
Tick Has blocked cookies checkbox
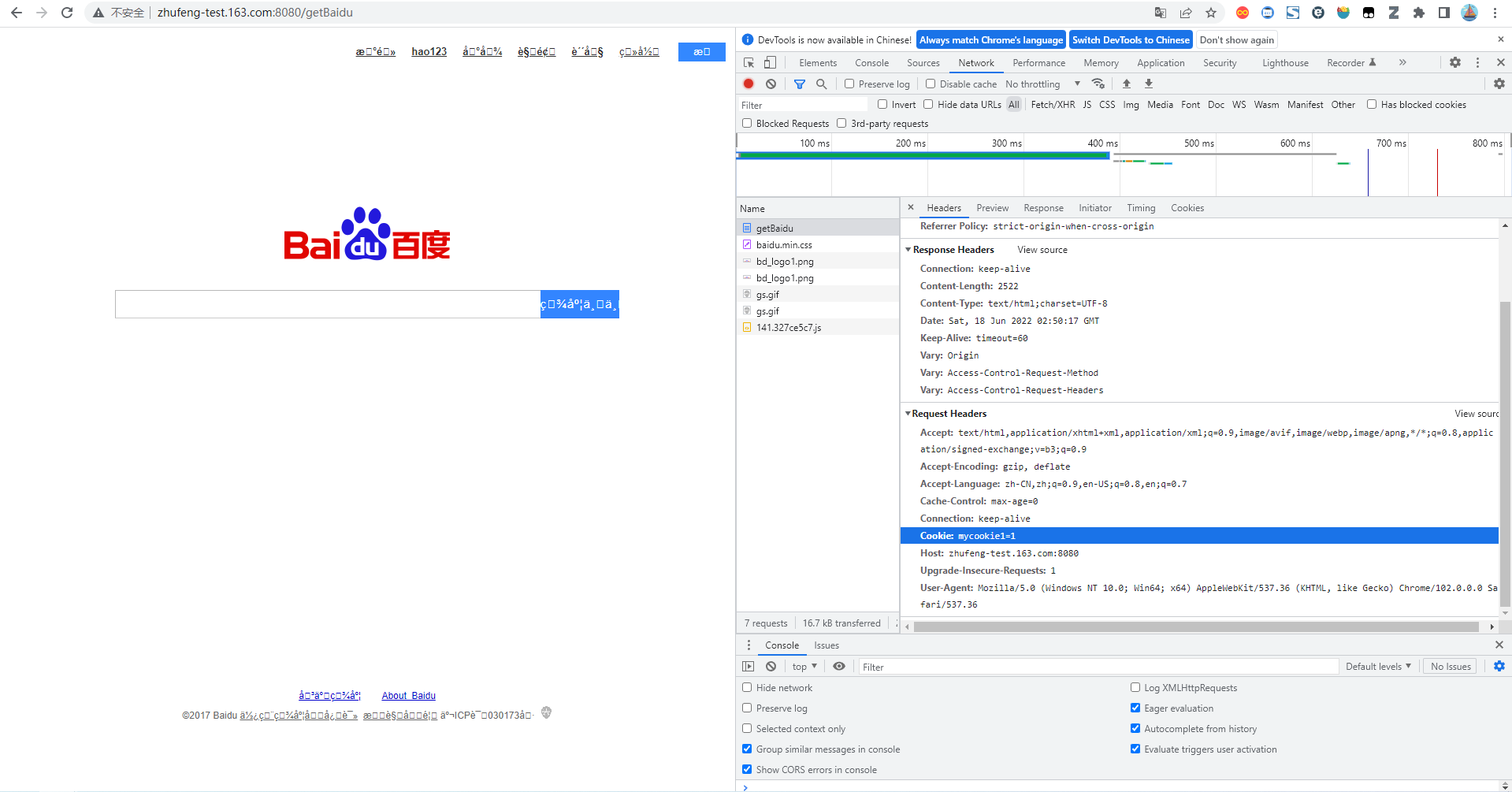[x=1372, y=104]
